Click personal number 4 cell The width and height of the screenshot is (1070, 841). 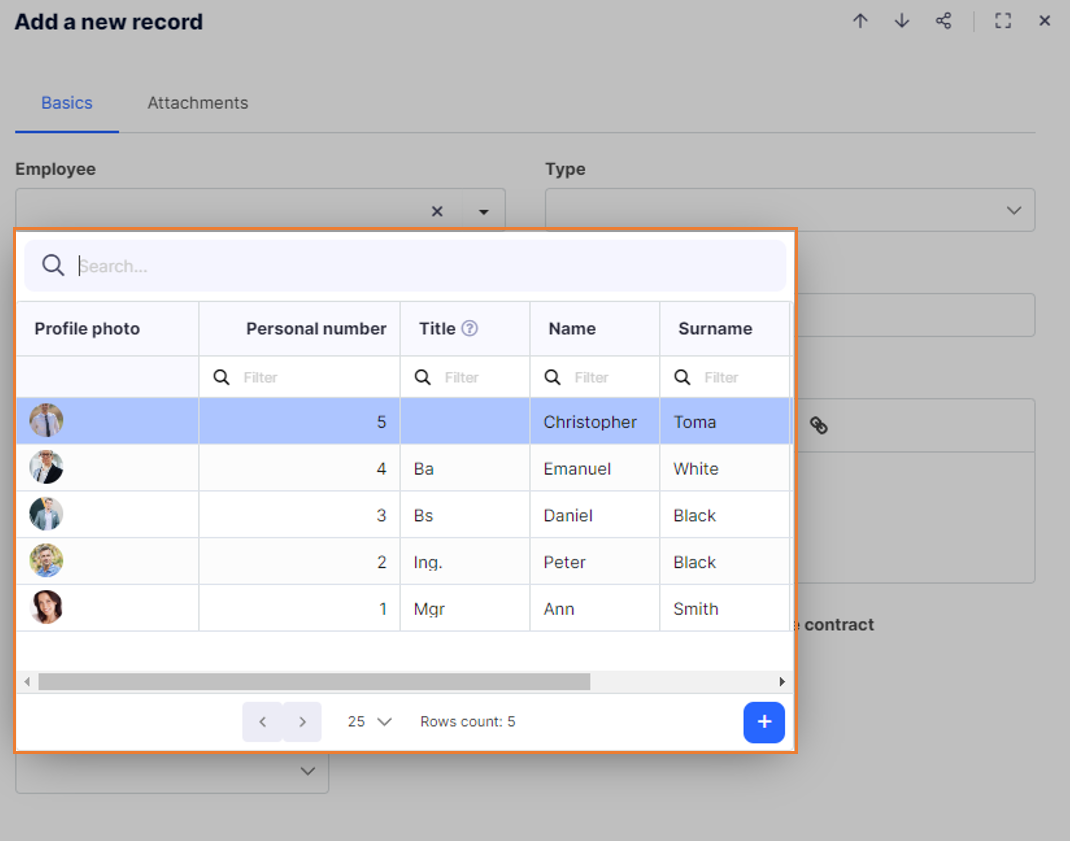click(x=300, y=468)
